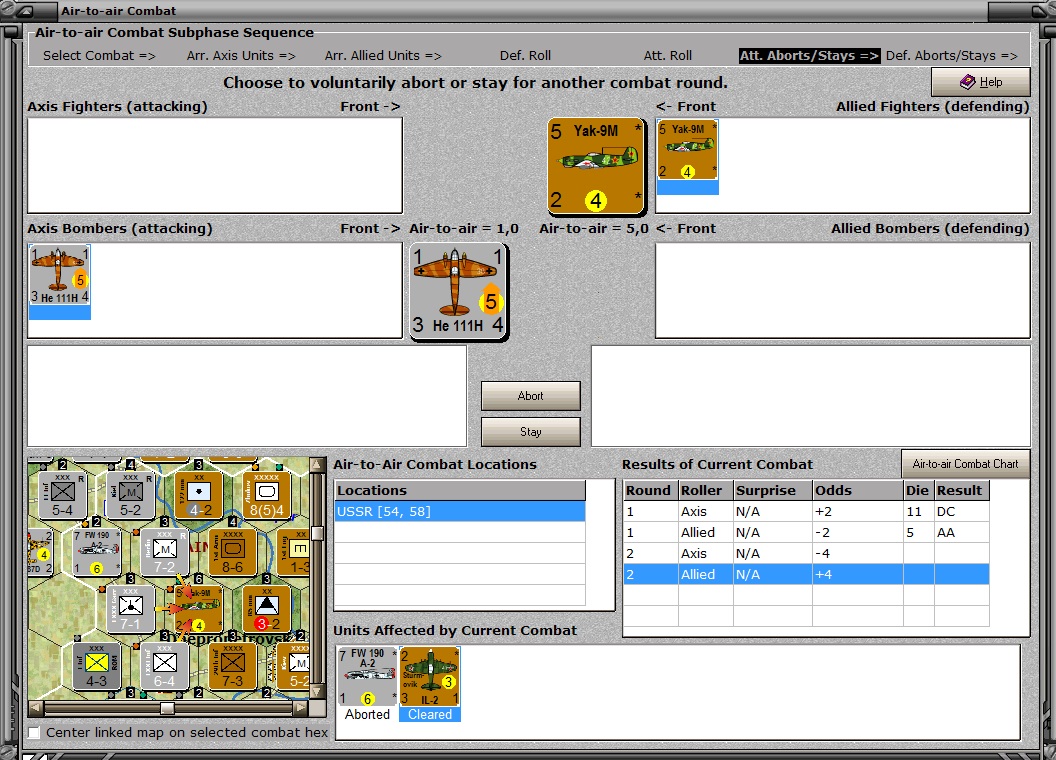
Task: Click the AA result cell in round 1 Allied row
Action: pyautogui.click(x=962, y=532)
